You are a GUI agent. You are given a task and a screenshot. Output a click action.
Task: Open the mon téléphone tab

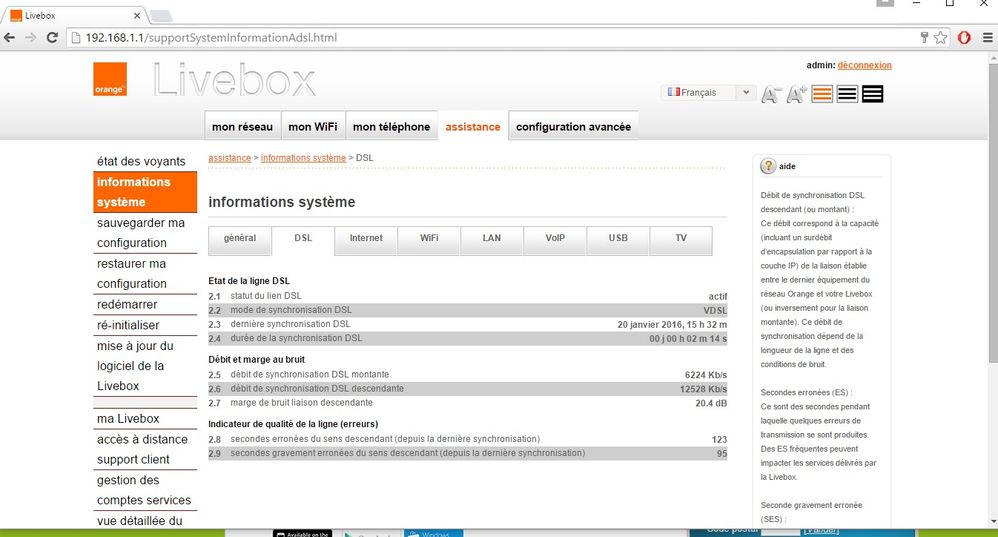391,126
